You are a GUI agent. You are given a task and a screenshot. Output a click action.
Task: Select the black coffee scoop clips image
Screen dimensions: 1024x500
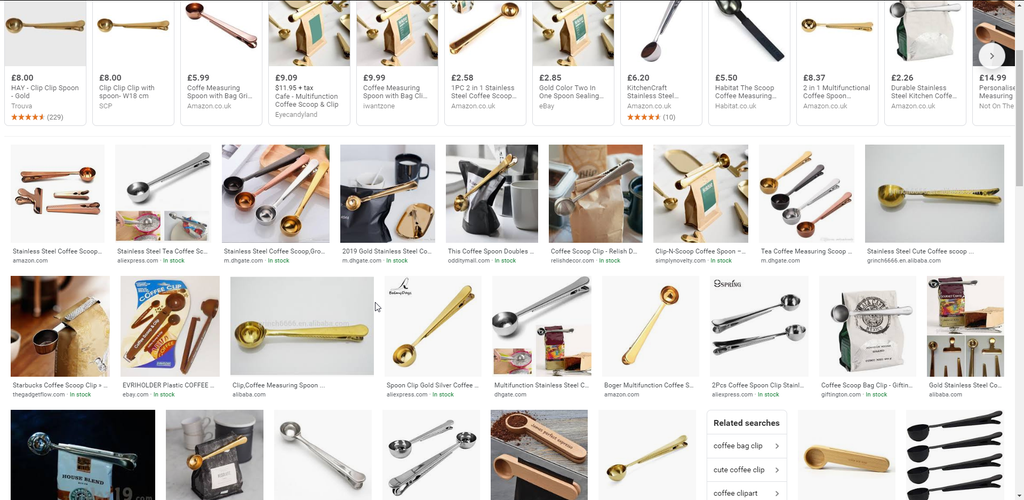click(x=954, y=455)
